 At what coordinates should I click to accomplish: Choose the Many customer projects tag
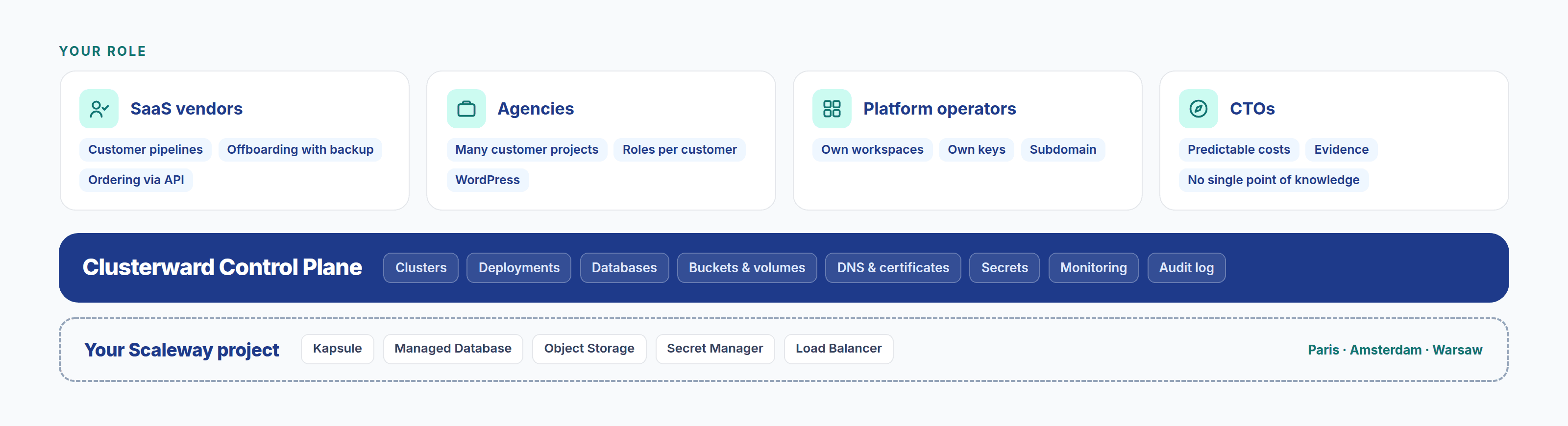click(x=527, y=150)
